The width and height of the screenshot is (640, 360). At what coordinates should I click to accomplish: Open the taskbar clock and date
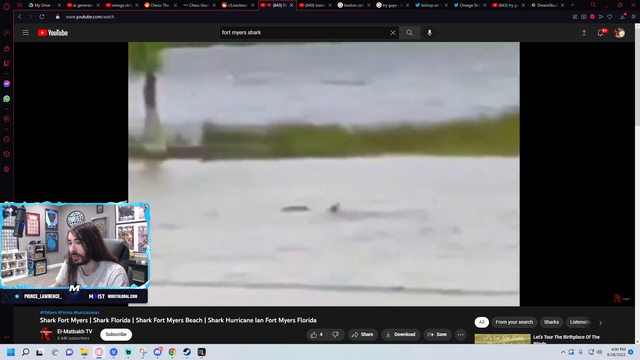click(616, 352)
